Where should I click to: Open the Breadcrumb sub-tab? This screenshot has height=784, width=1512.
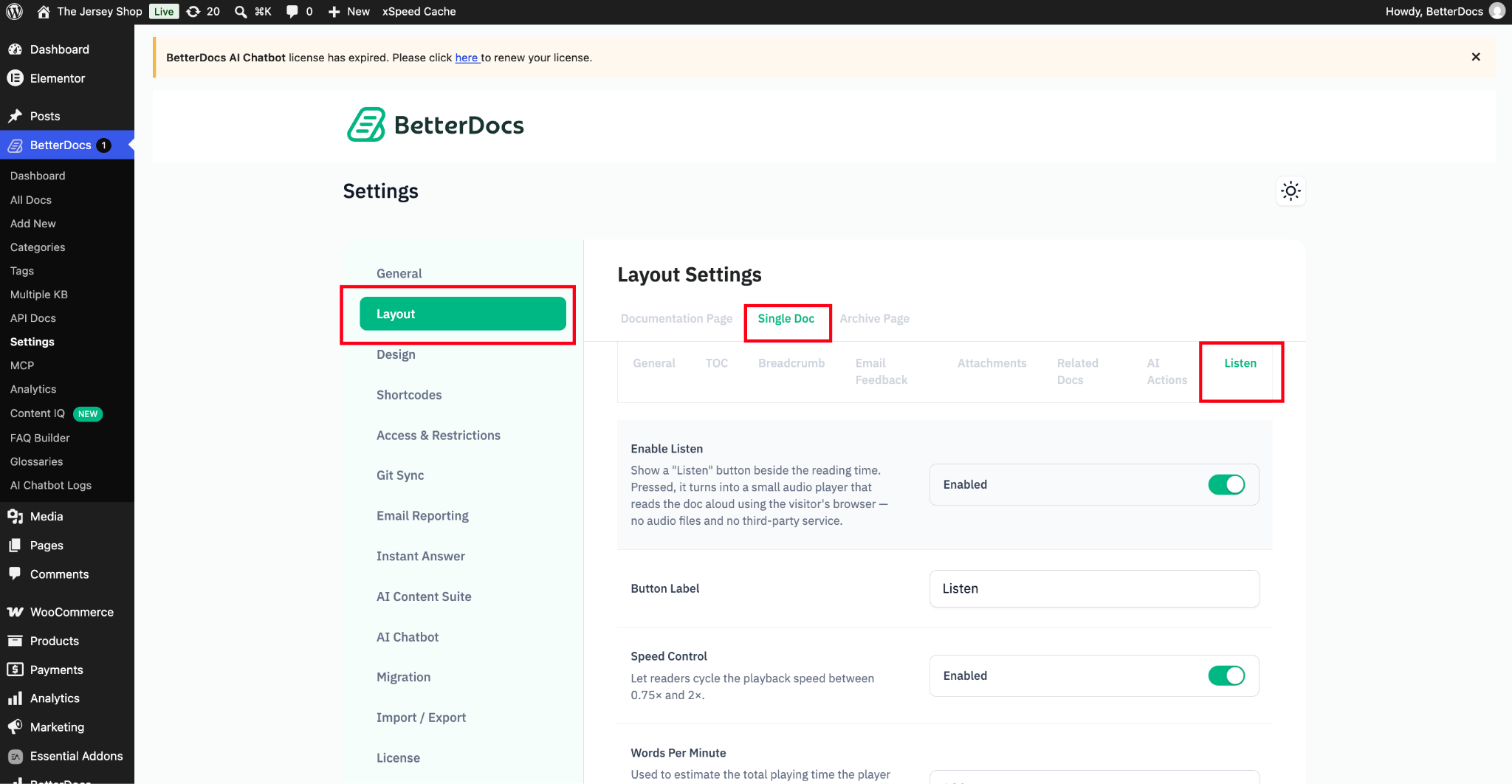791,363
